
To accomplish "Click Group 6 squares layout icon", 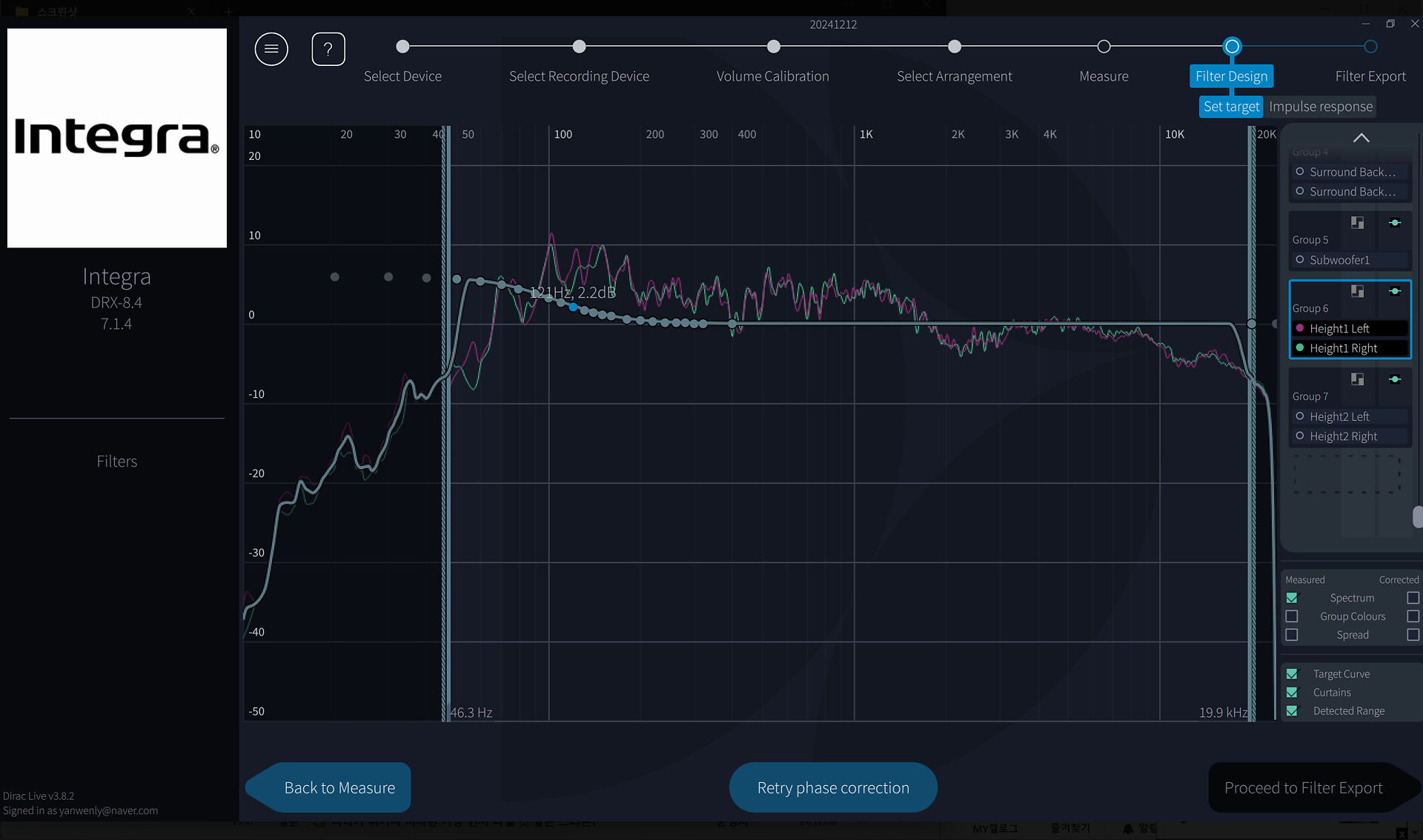I will tap(1357, 291).
